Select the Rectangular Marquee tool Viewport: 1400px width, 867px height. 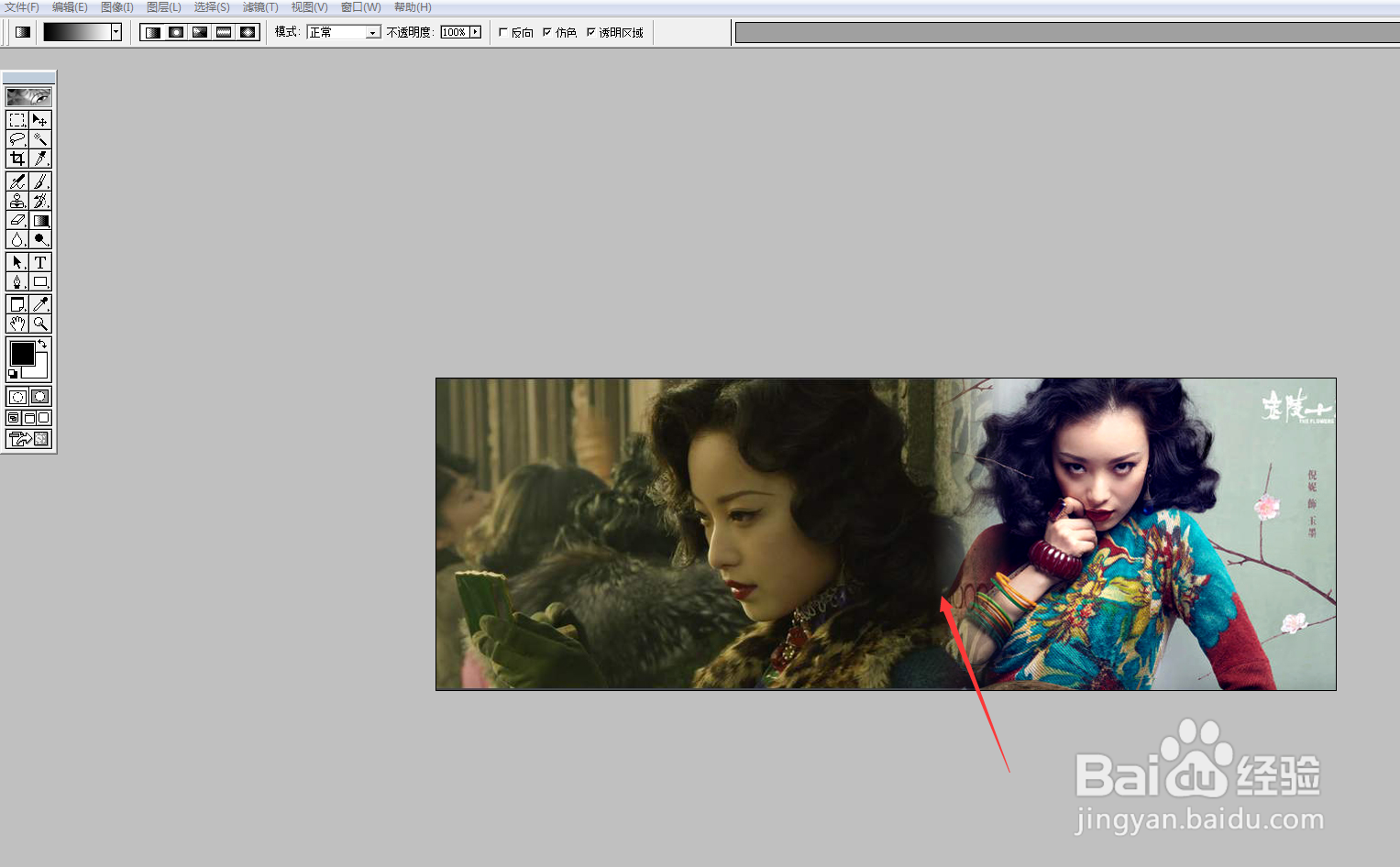coord(17,120)
